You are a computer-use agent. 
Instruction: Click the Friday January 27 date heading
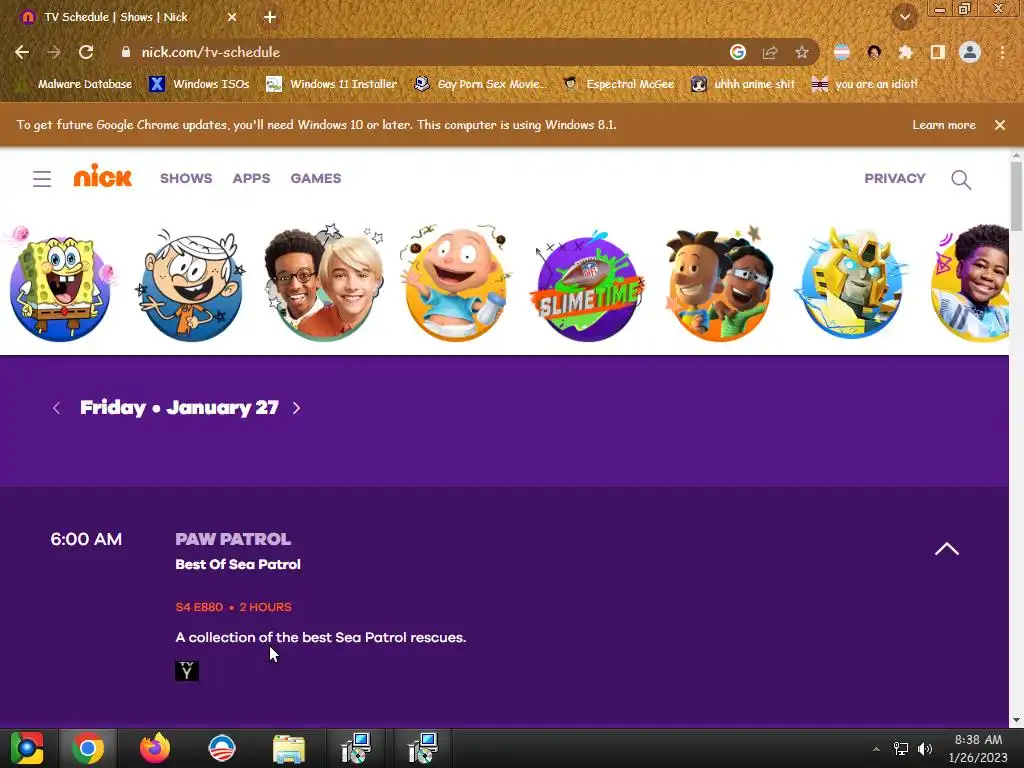pyautogui.click(x=179, y=408)
